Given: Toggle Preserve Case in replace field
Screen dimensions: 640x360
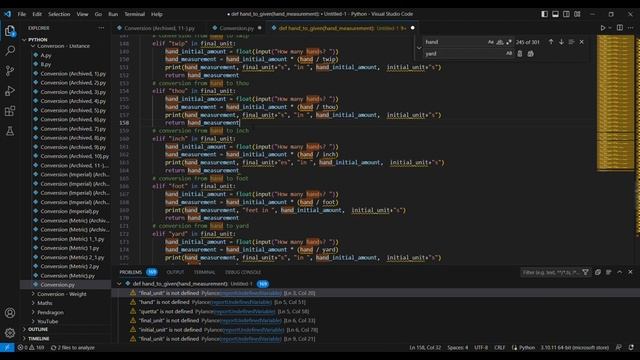Looking at the screenshot, I should point(509,53).
